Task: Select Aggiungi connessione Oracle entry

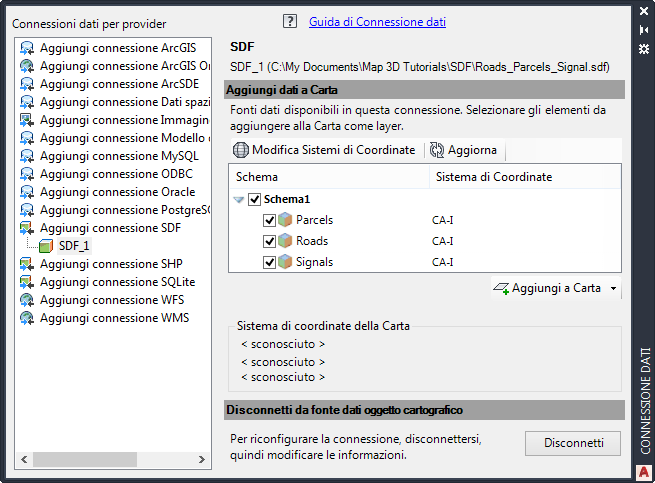Action: point(110,192)
